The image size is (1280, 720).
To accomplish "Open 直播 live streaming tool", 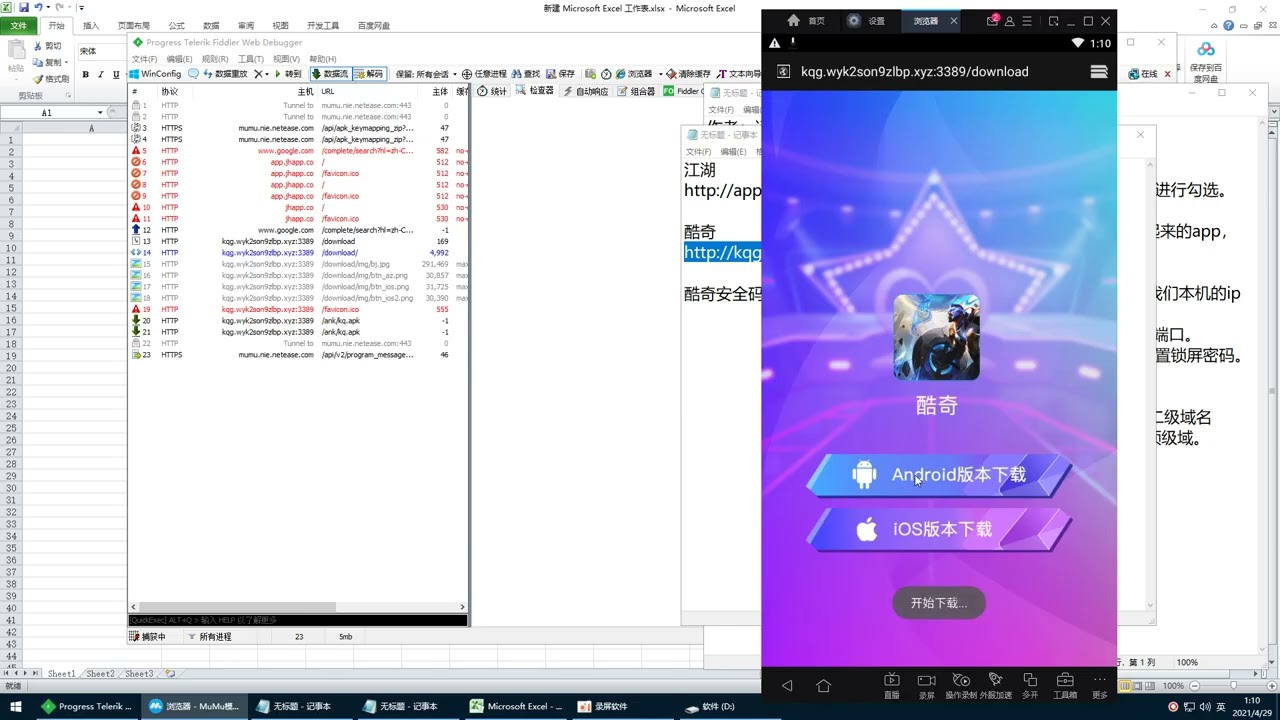I will pyautogui.click(x=892, y=686).
